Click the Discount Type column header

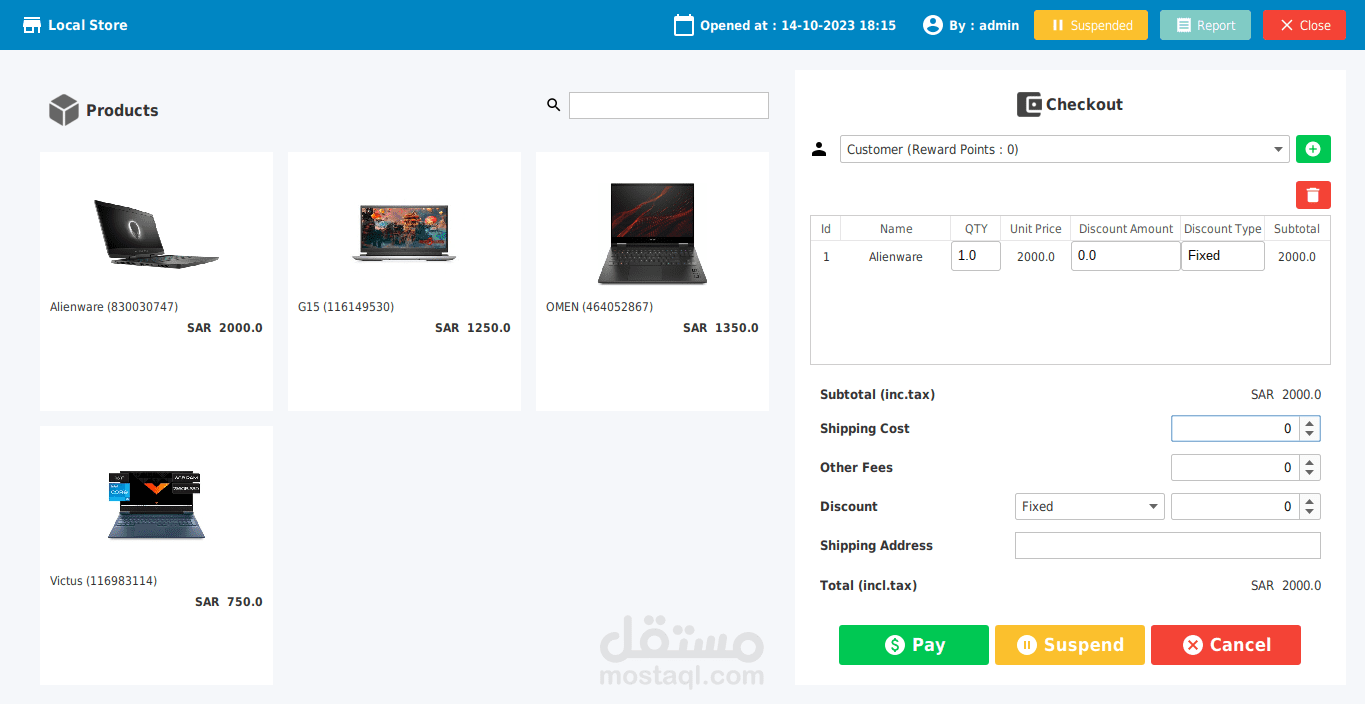tap(1223, 229)
